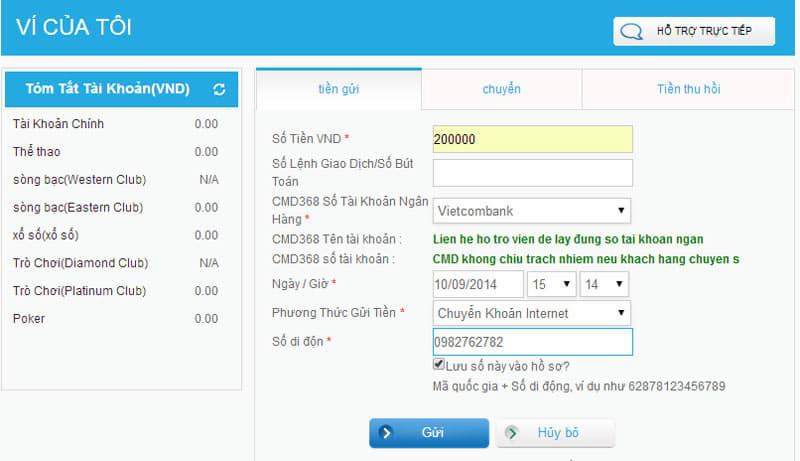This screenshot has height=461, width=800.
Task: Open the Tiền thu hồi tab
Action: pos(688,89)
